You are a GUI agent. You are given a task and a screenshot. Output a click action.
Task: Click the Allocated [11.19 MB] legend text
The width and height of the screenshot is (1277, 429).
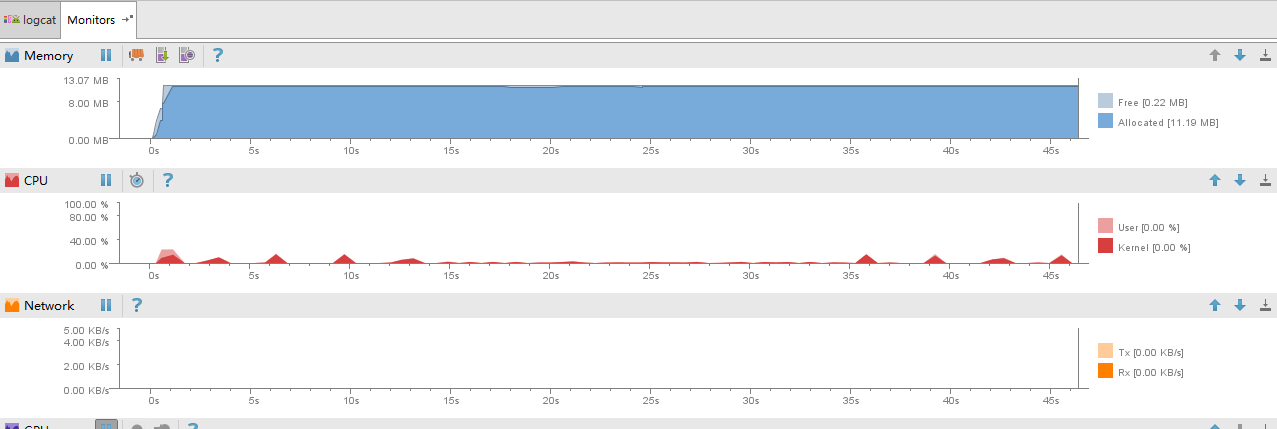tap(1168, 122)
